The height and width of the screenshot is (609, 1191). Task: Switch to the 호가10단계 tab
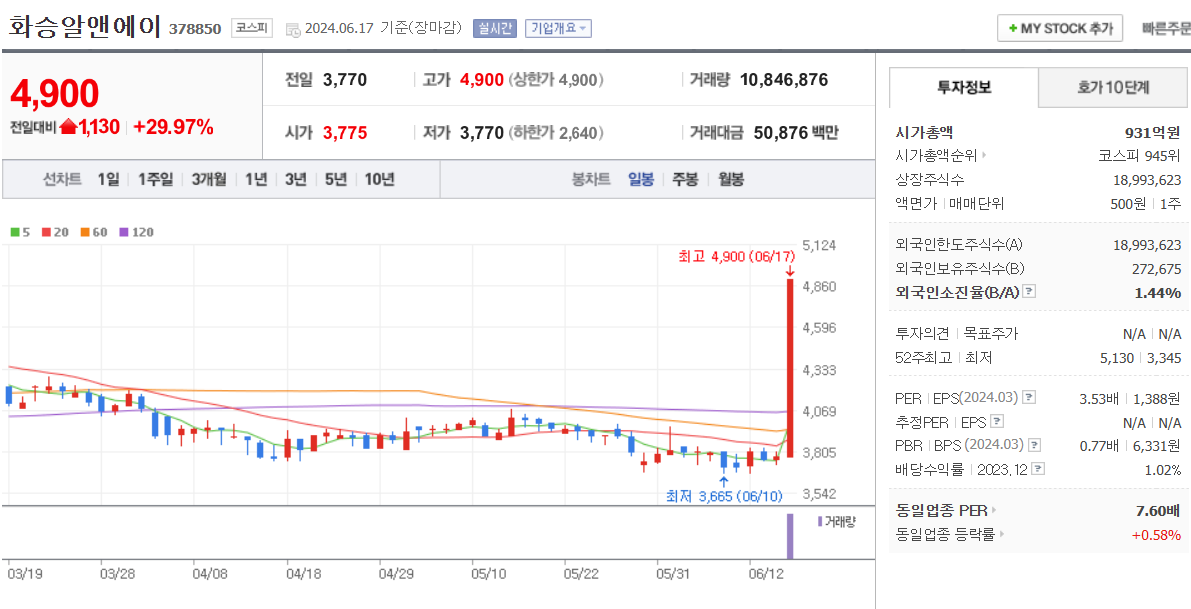[x=1113, y=87]
